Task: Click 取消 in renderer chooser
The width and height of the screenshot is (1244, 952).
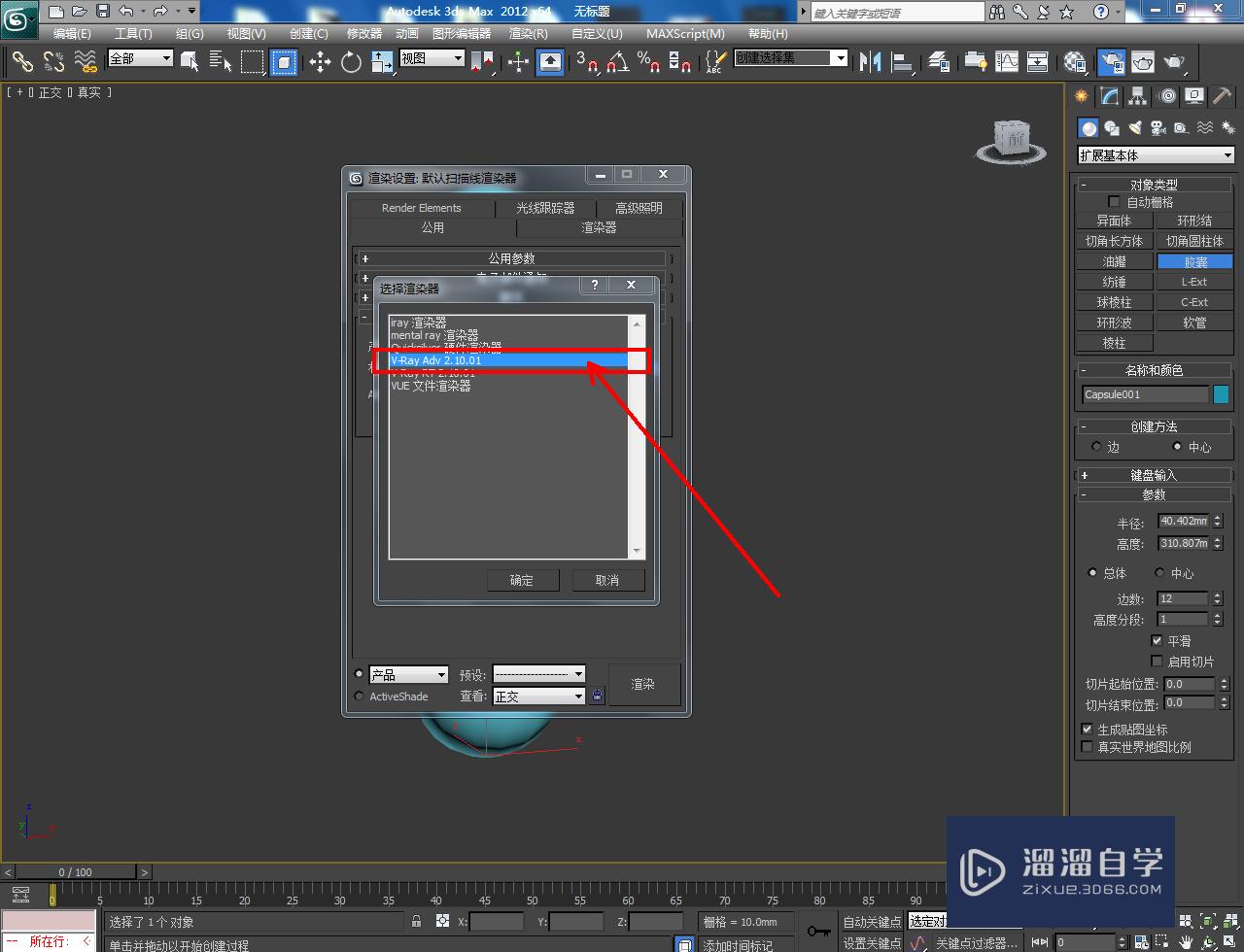Action: click(607, 580)
